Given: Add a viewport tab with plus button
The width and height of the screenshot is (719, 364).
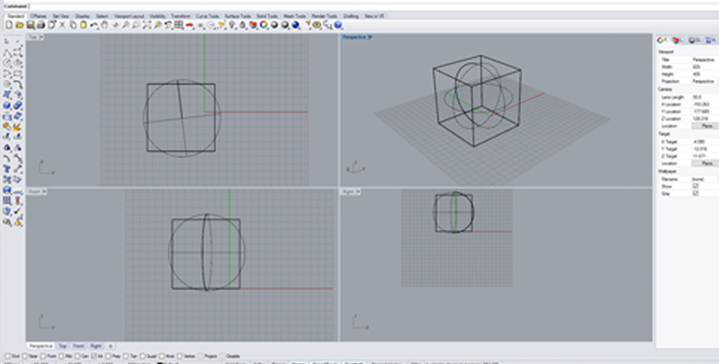Looking at the screenshot, I should coord(110,346).
